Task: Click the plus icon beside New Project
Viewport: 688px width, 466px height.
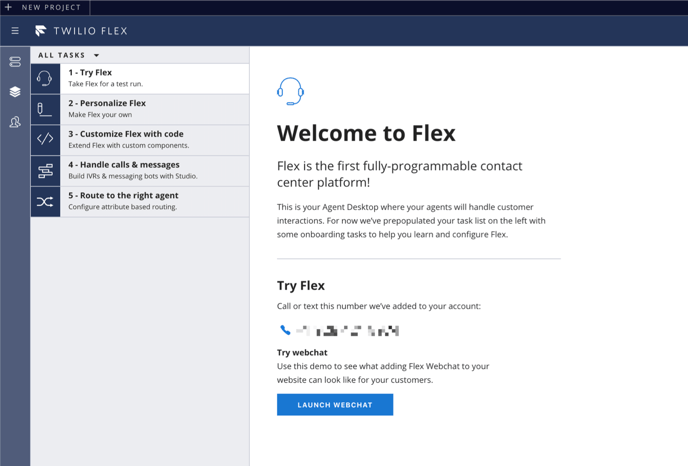Action: click(x=8, y=7)
